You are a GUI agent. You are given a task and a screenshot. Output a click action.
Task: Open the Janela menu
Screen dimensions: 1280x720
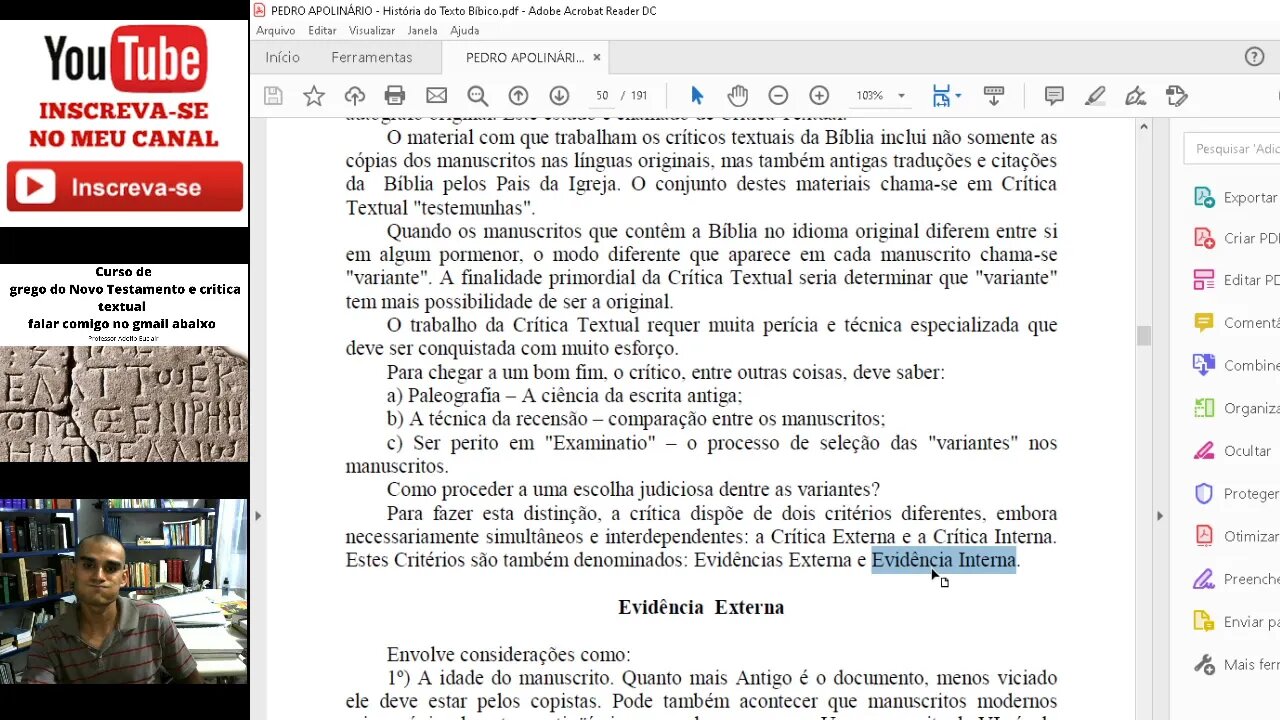(422, 30)
